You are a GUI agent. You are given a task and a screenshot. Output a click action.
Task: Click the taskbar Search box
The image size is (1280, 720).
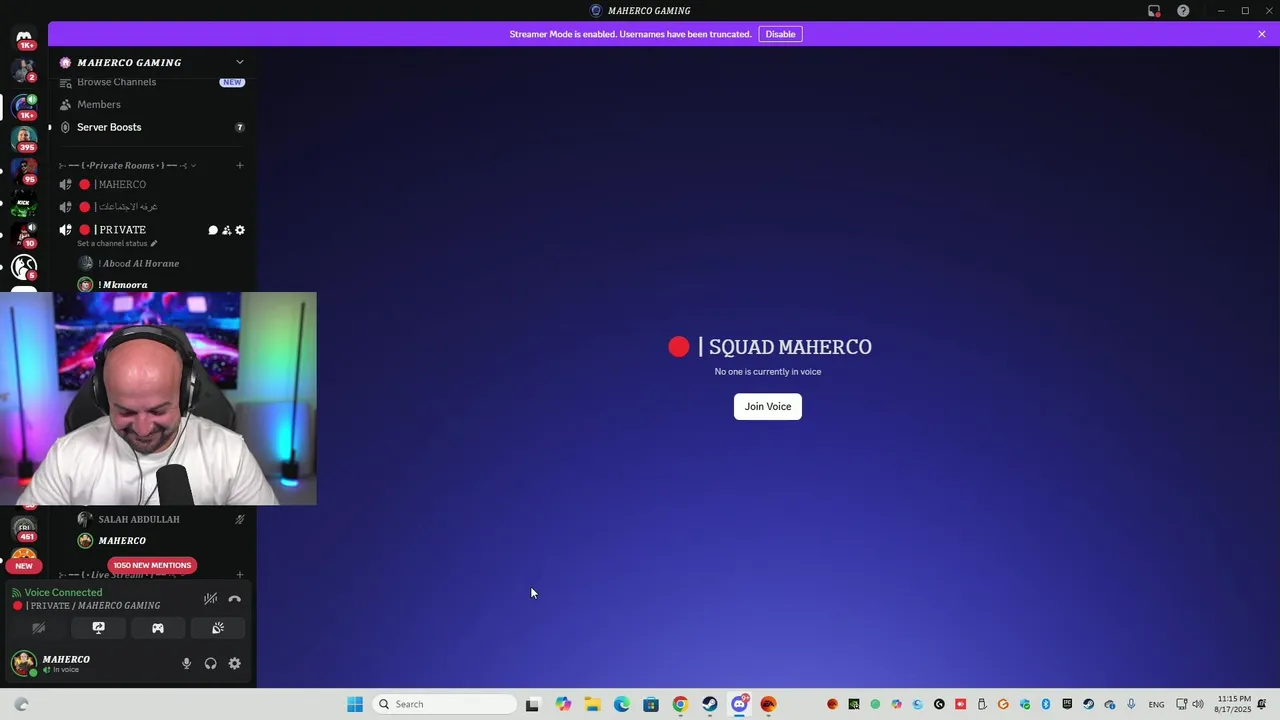pos(446,704)
